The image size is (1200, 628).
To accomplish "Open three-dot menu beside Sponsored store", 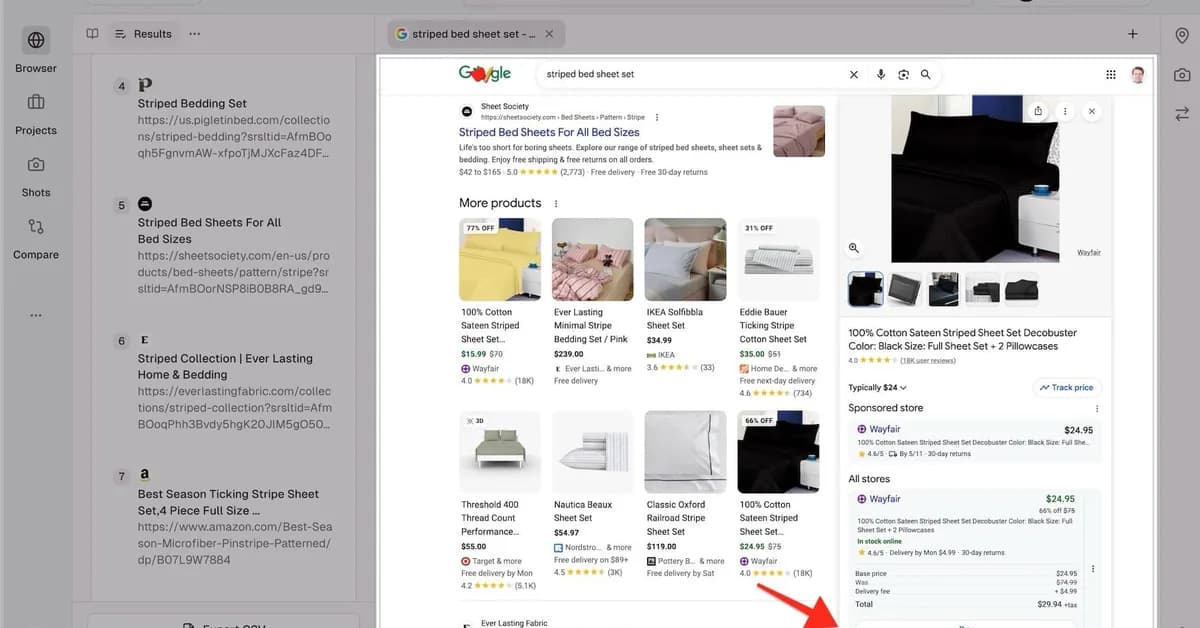I will pyautogui.click(x=1097, y=408).
